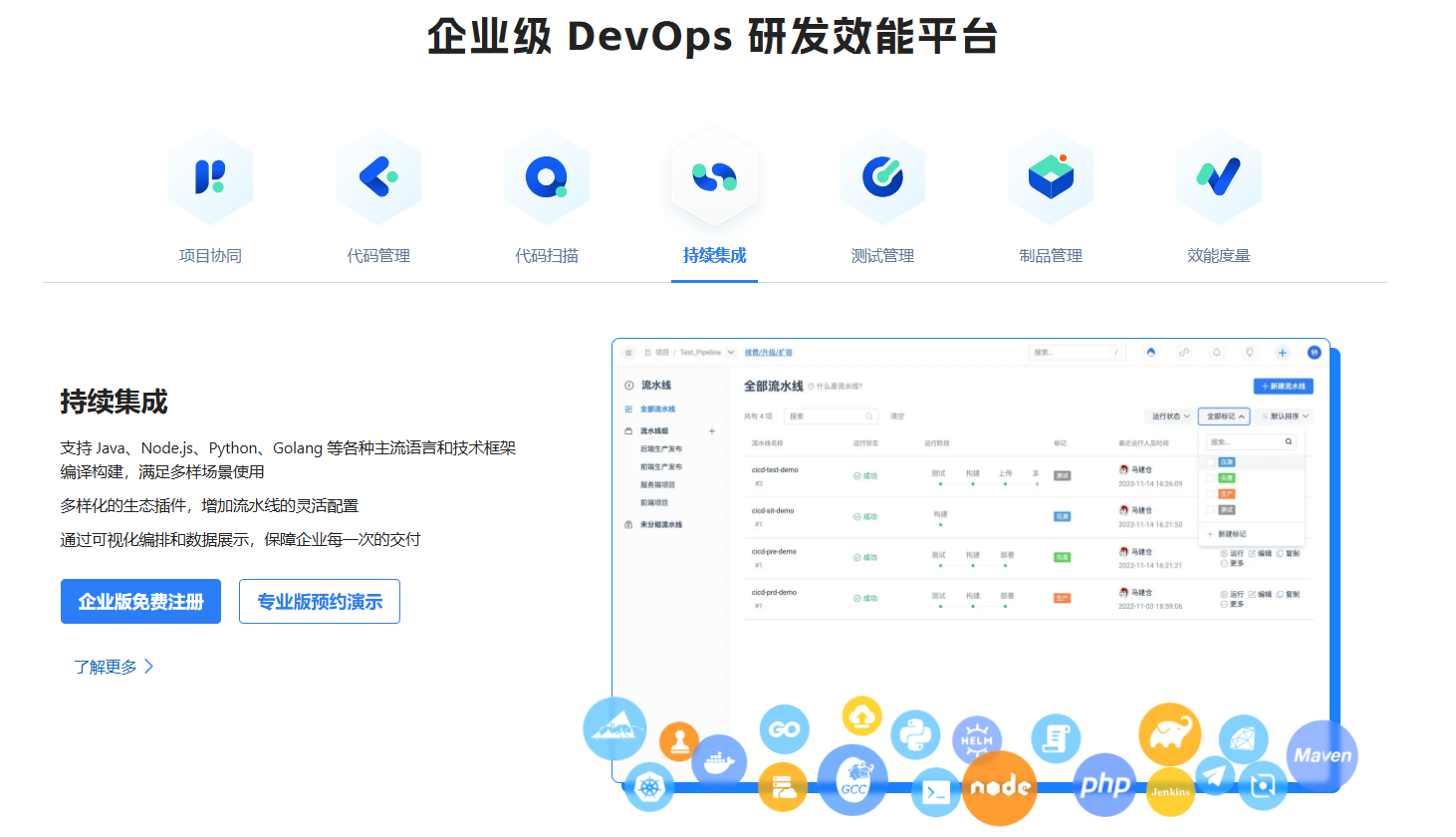Click the Apache Ant bubble icon

pyautogui.click(x=614, y=728)
